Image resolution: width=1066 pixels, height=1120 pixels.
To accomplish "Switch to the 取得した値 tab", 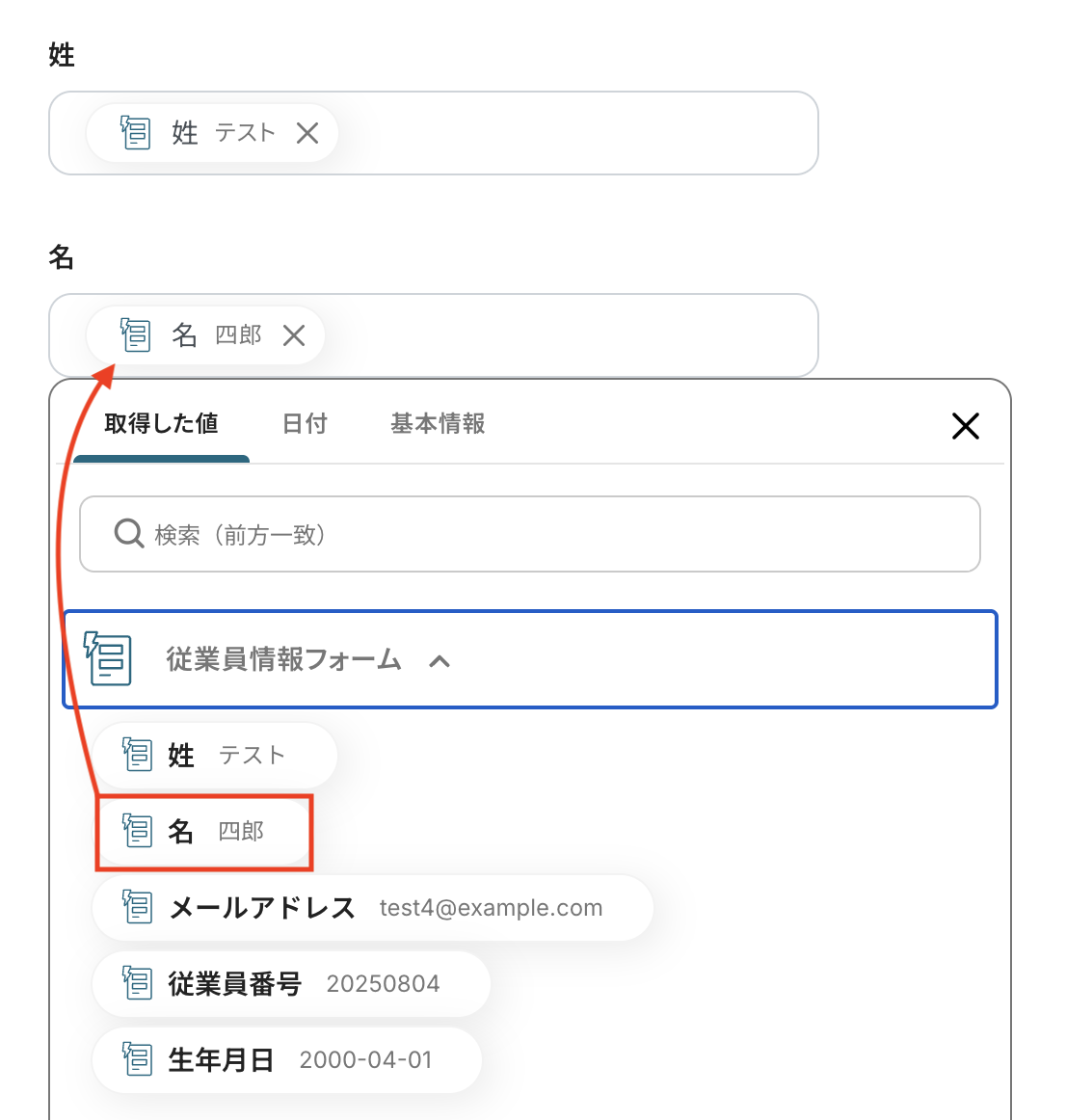I will [162, 423].
